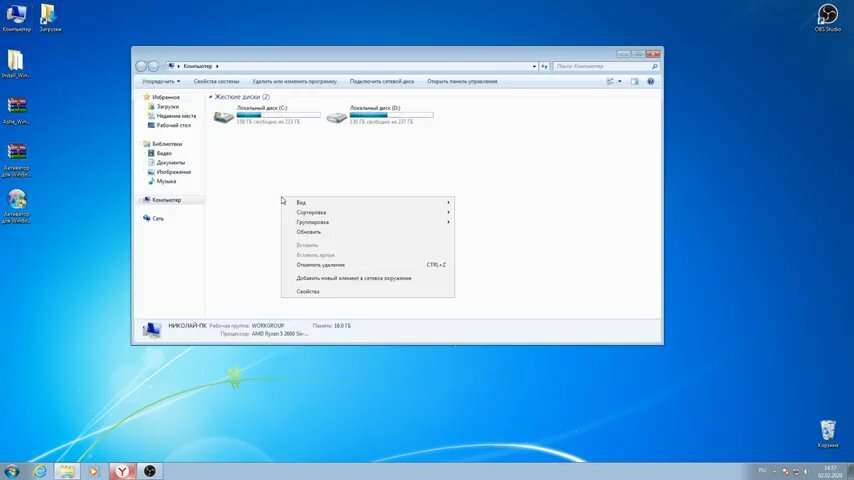
Task: Select Локальный диск (C:) drive
Action: click(267, 115)
